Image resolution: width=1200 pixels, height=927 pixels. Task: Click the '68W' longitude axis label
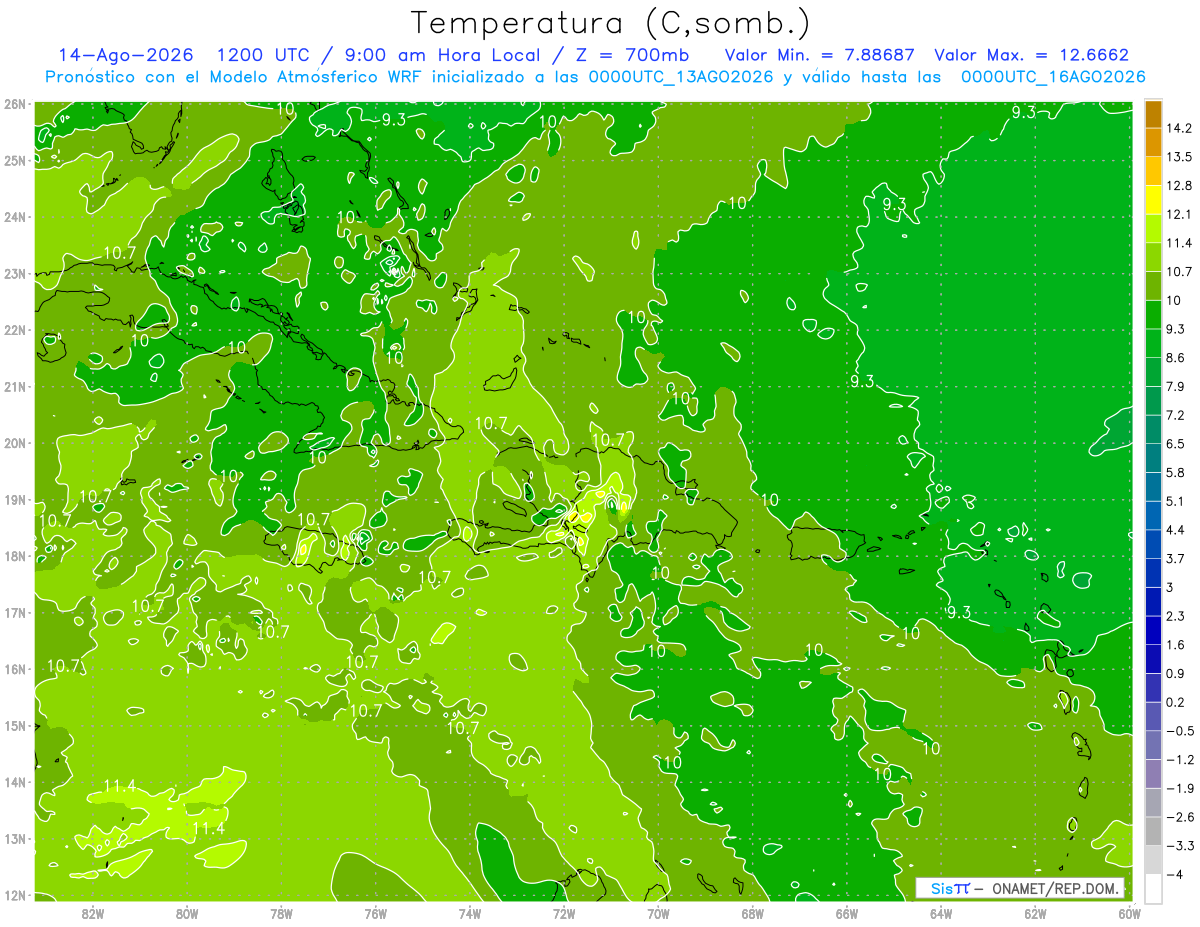click(x=753, y=913)
